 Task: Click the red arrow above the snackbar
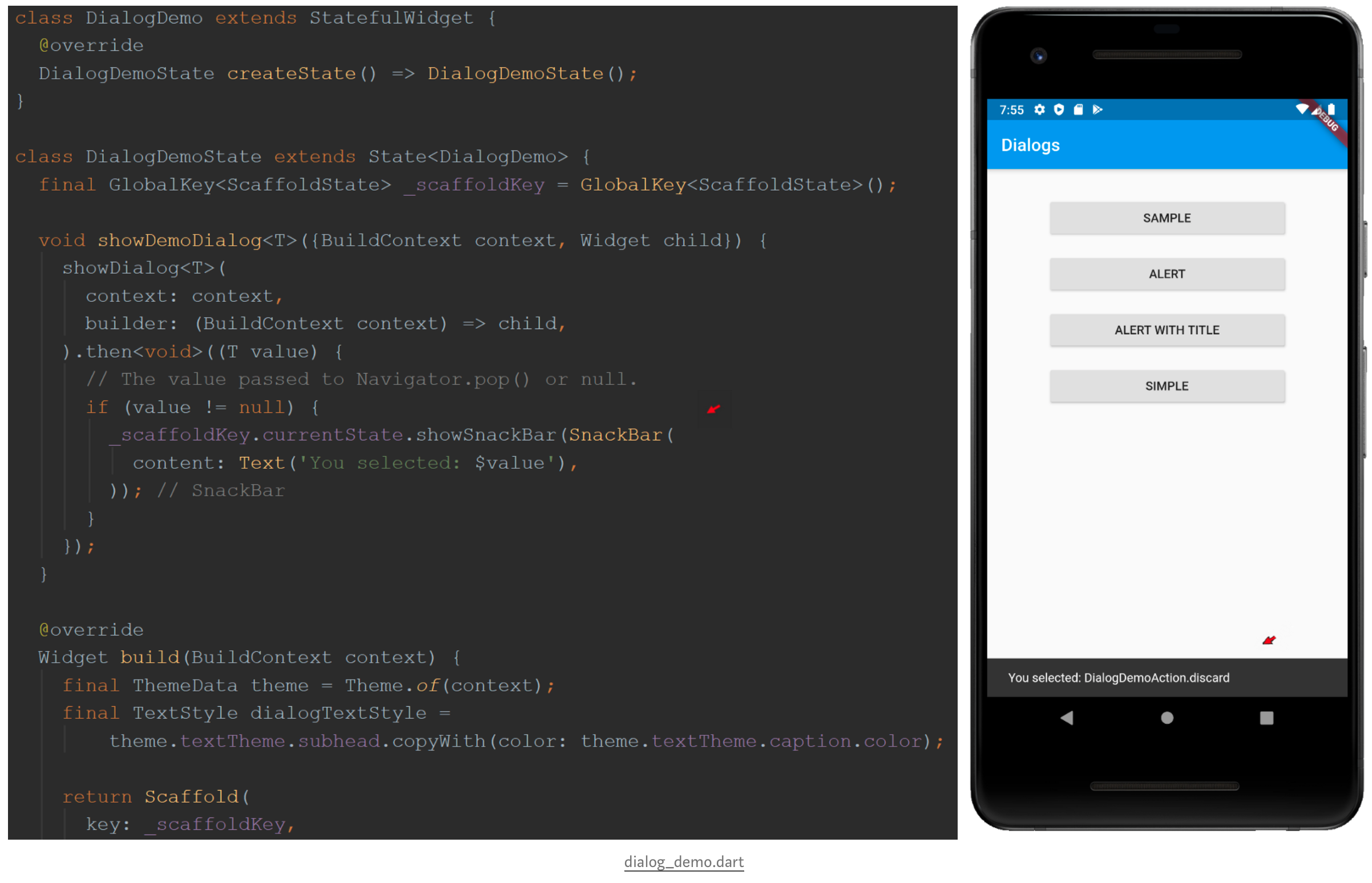click(1268, 641)
